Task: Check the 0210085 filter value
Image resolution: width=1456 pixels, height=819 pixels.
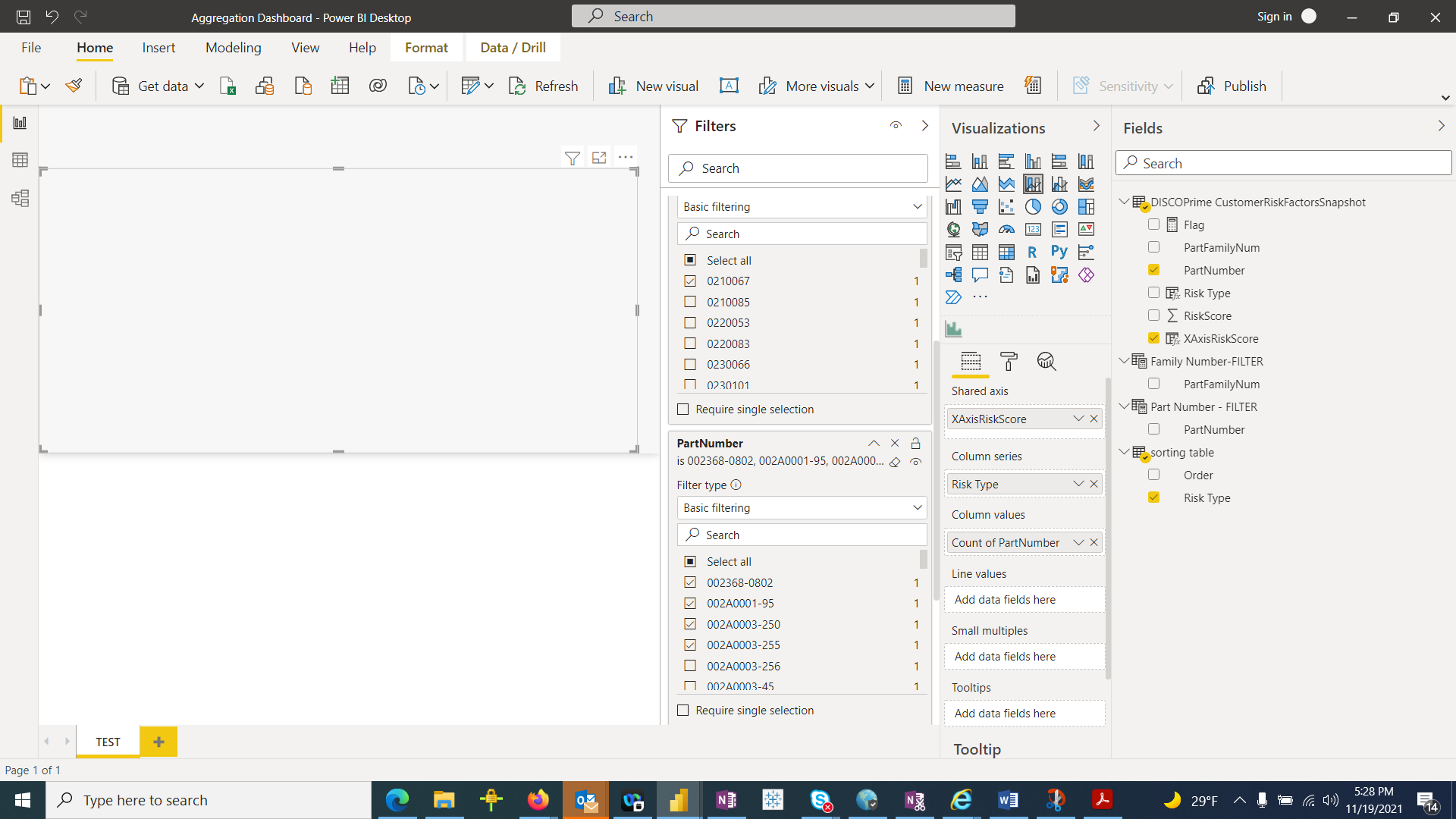Action: [x=690, y=302]
